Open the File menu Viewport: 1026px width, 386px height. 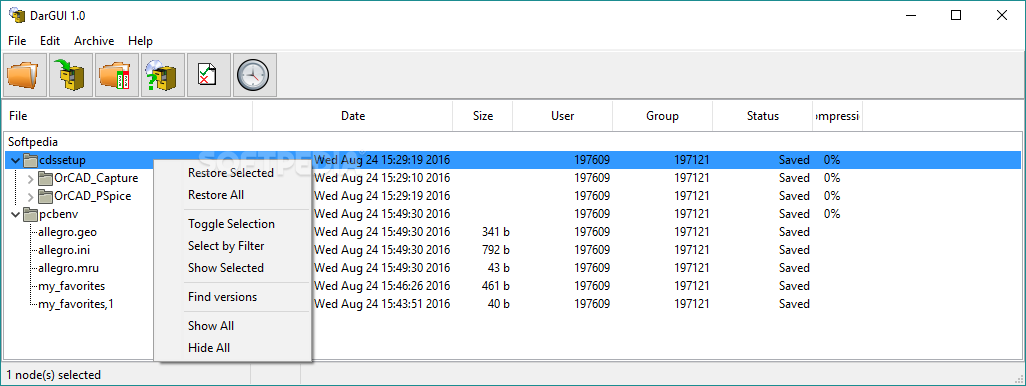coord(17,41)
